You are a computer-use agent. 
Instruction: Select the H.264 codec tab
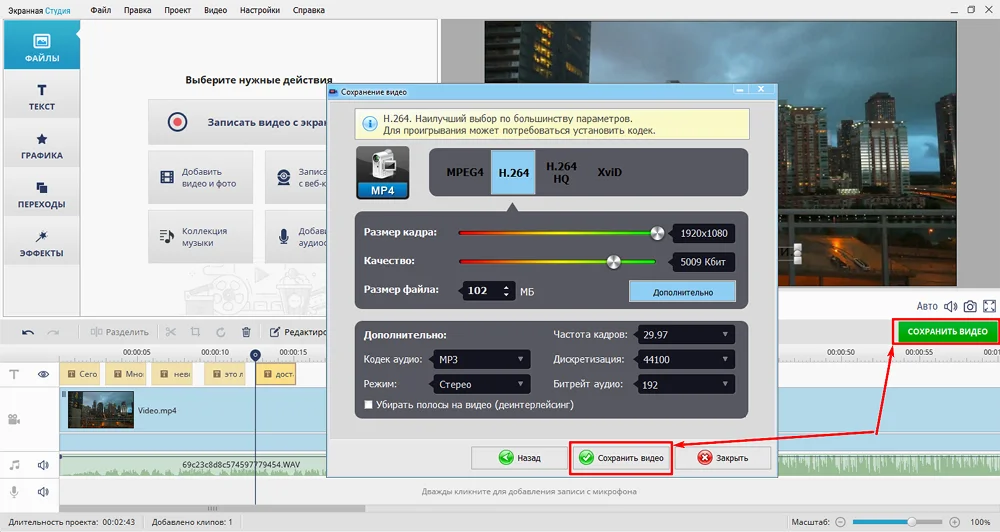click(x=513, y=172)
